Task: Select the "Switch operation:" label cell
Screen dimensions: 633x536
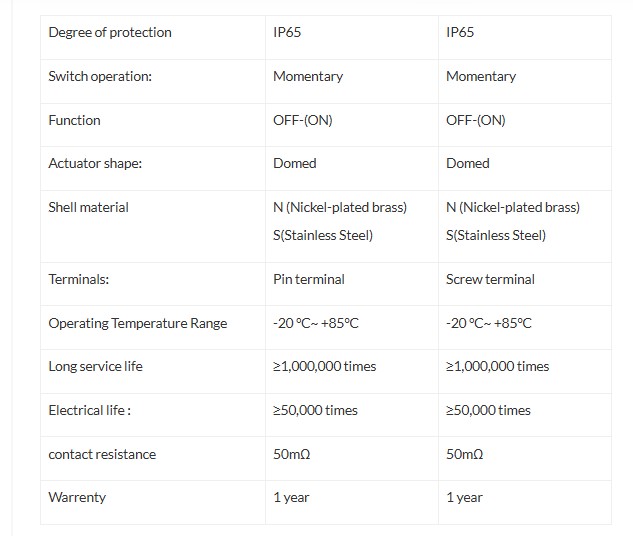Action: click(x=100, y=76)
